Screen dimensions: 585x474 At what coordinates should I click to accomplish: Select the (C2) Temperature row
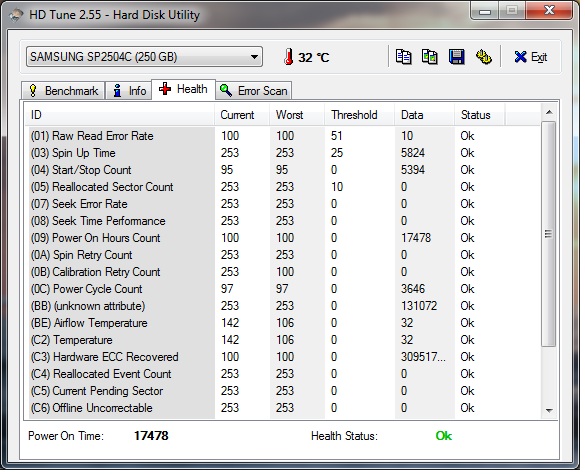click(284, 340)
